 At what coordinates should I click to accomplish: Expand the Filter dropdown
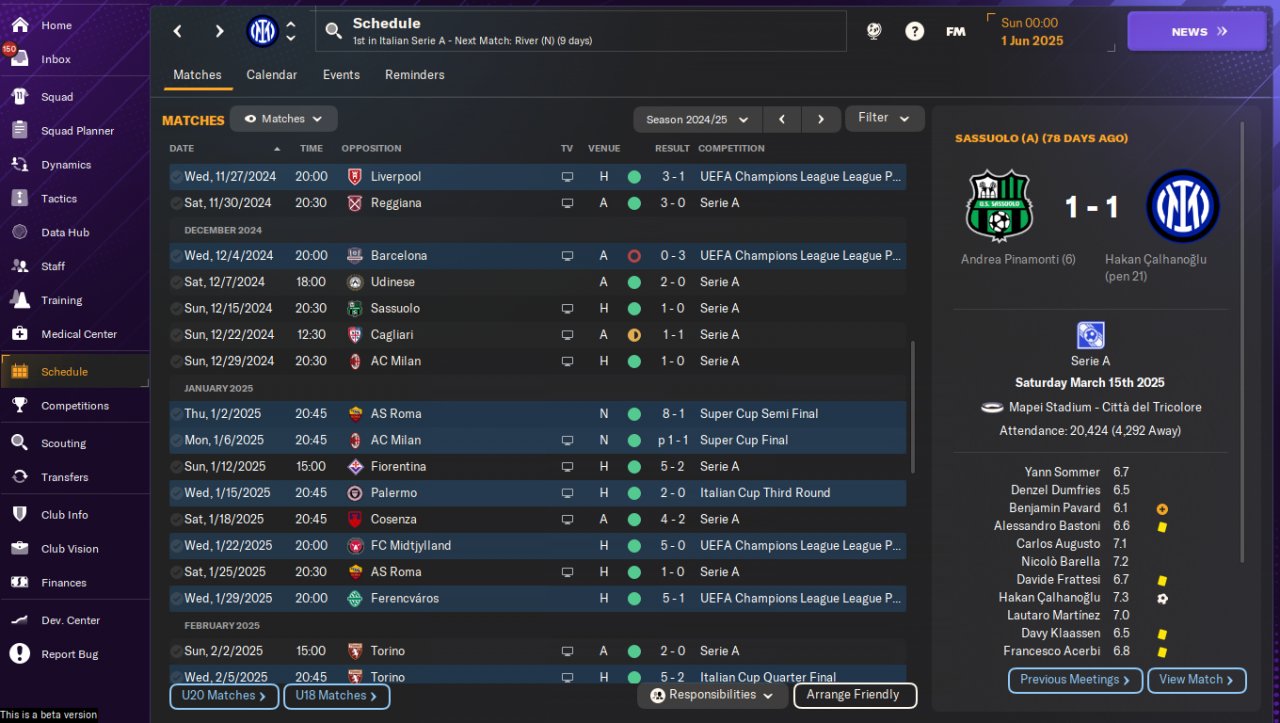pos(884,118)
